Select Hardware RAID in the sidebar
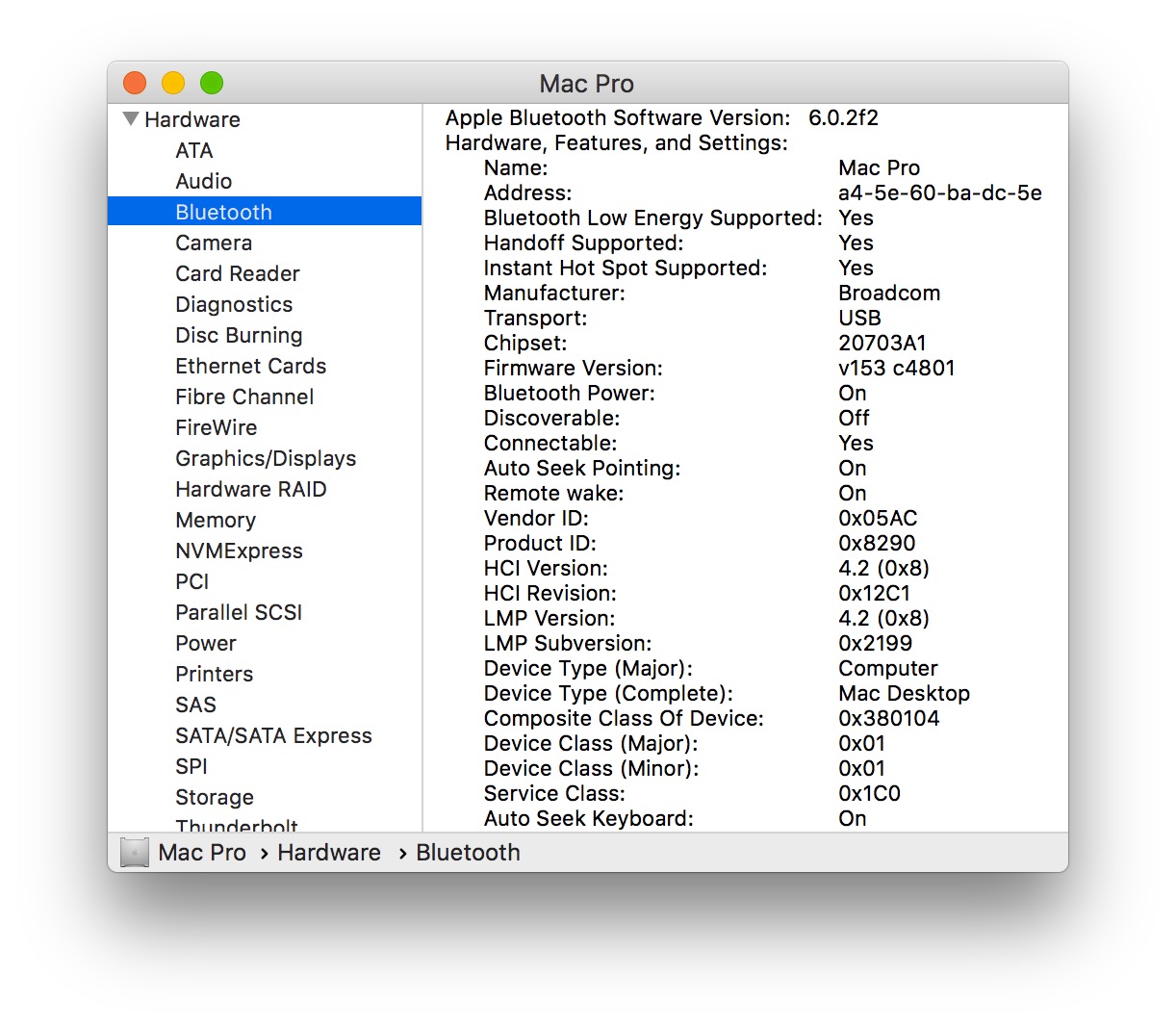Image resolution: width=1176 pixels, height=1026 pixels. pos(251,489)
